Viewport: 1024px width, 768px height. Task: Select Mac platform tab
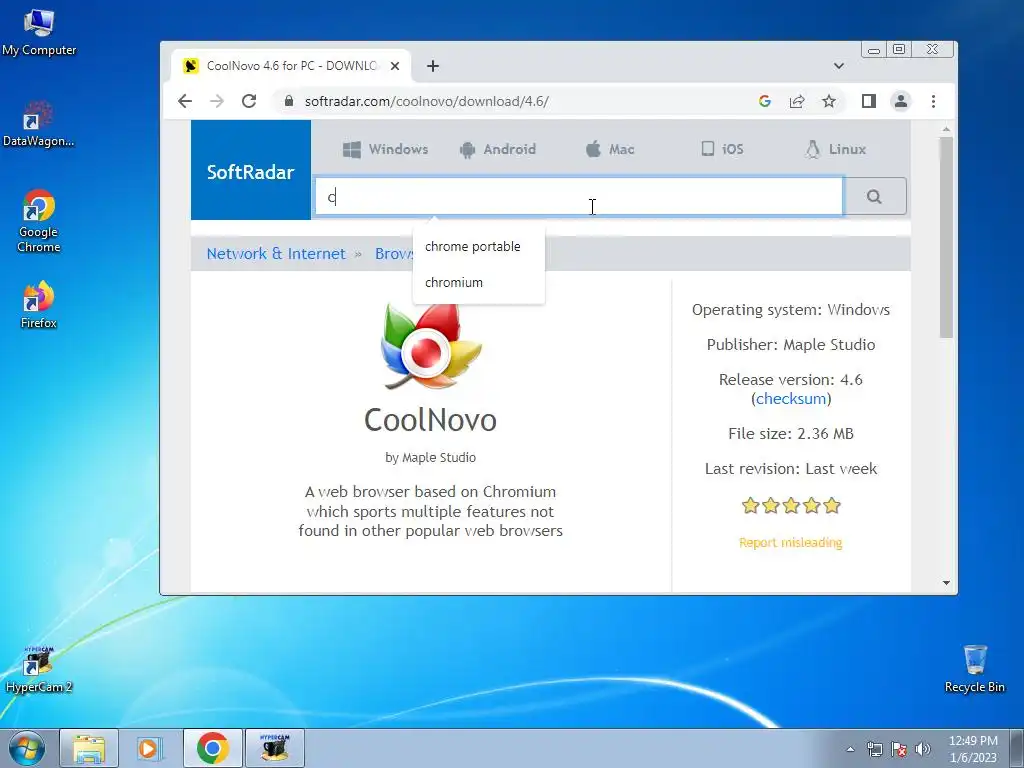click(x=610, y=149)
